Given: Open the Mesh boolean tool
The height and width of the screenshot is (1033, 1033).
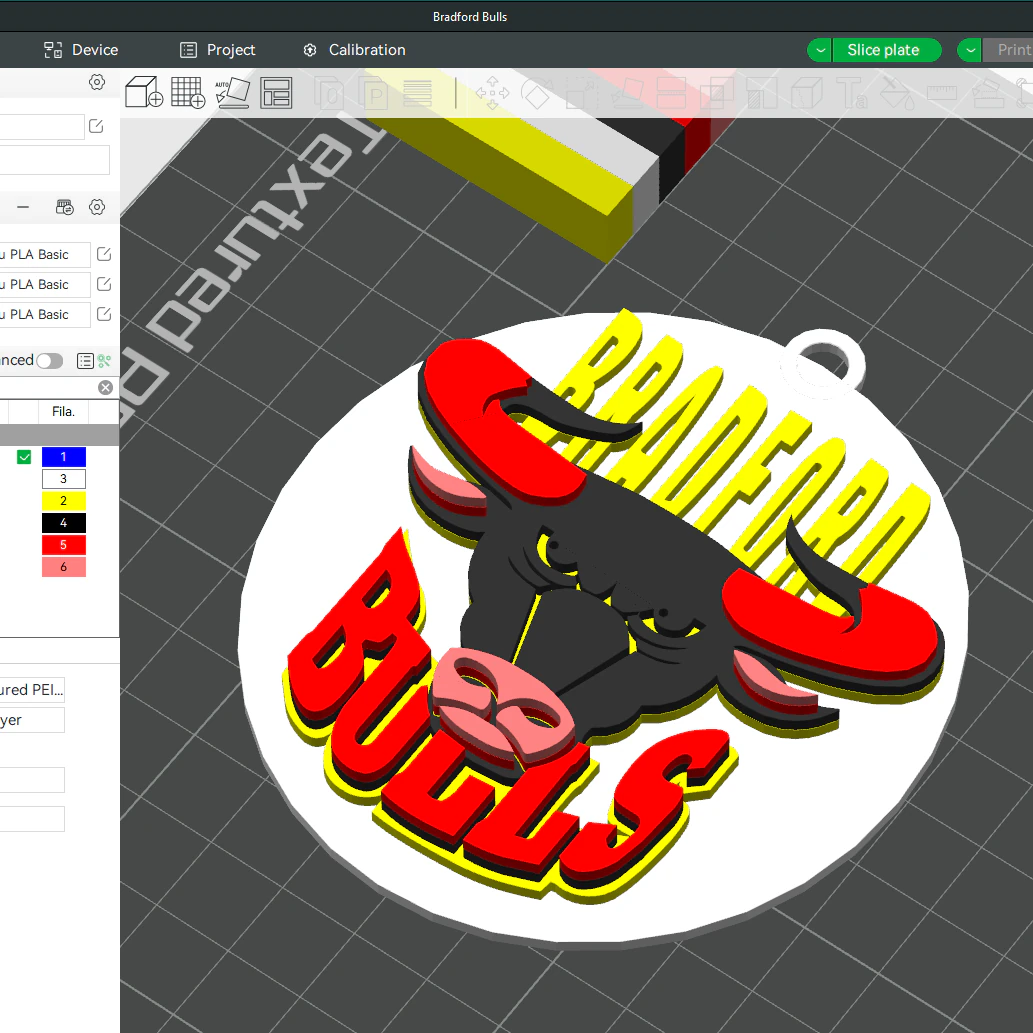Looking at the screenshot, I should (x=717, y=94).
